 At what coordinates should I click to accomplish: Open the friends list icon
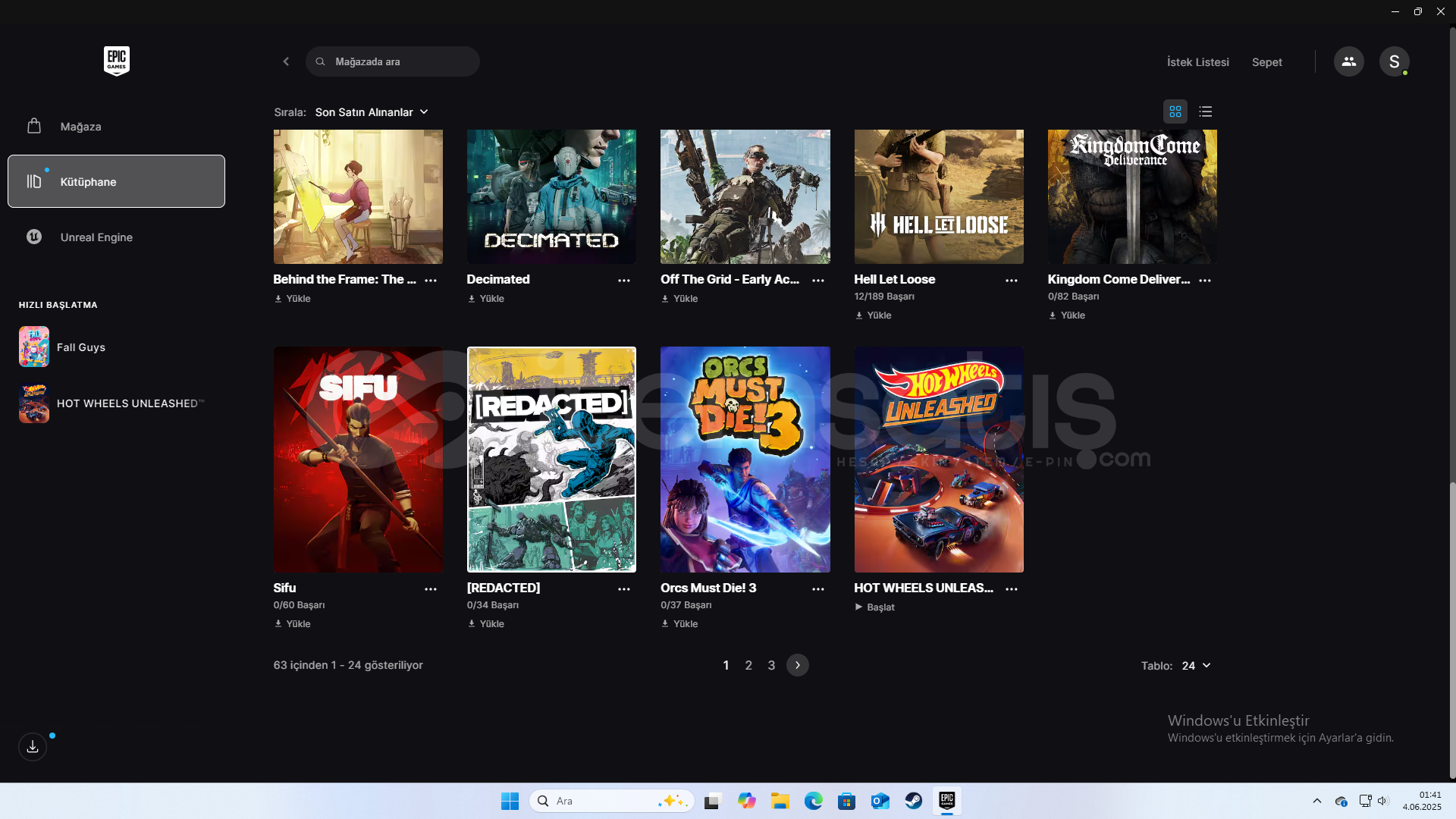tap(1348, 61)
